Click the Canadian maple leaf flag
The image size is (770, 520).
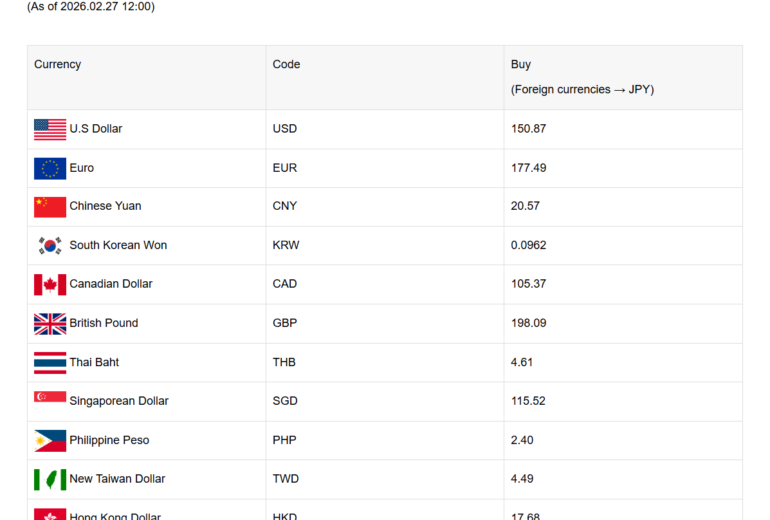[x=50, y=284]
